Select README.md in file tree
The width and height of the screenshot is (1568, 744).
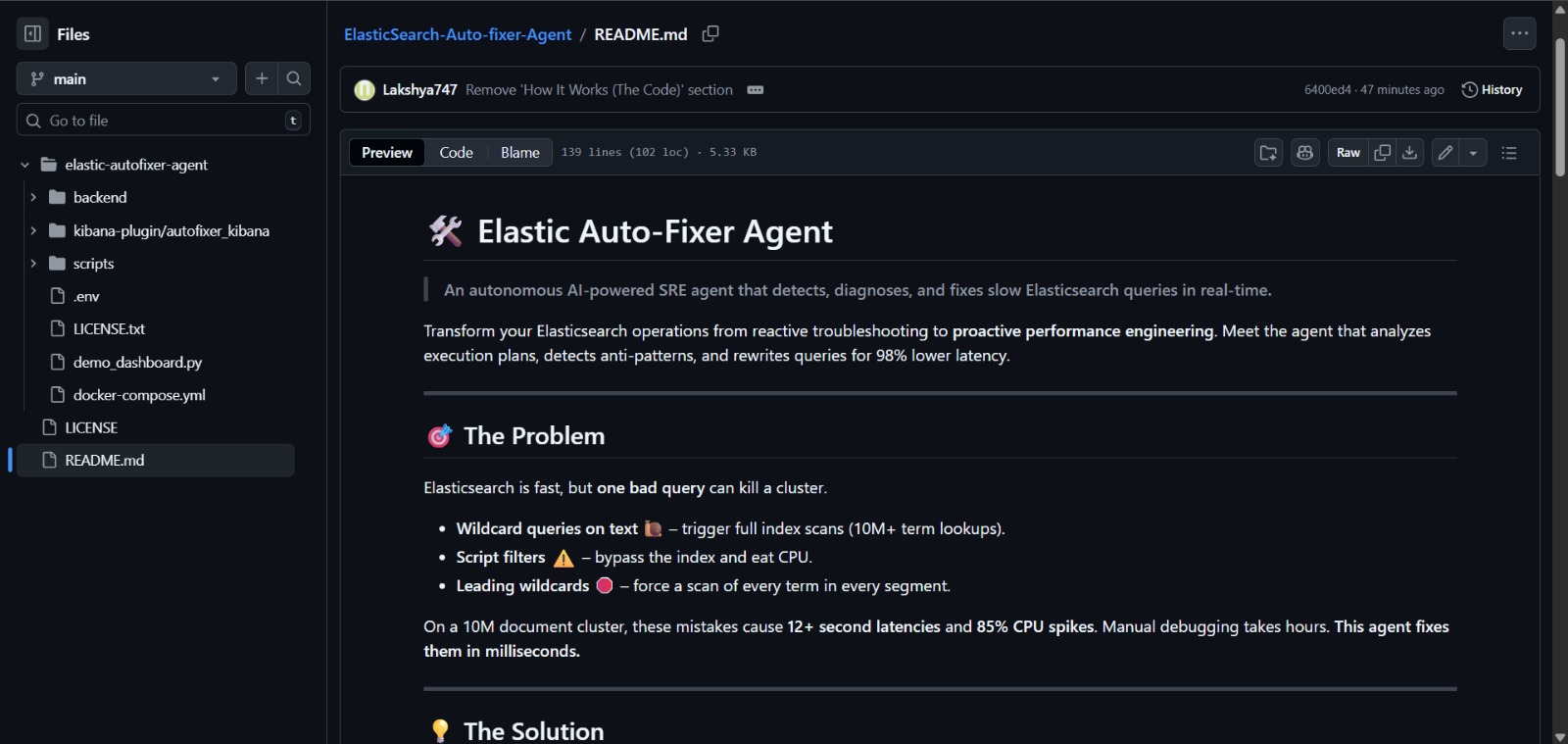tap(155, 461)
